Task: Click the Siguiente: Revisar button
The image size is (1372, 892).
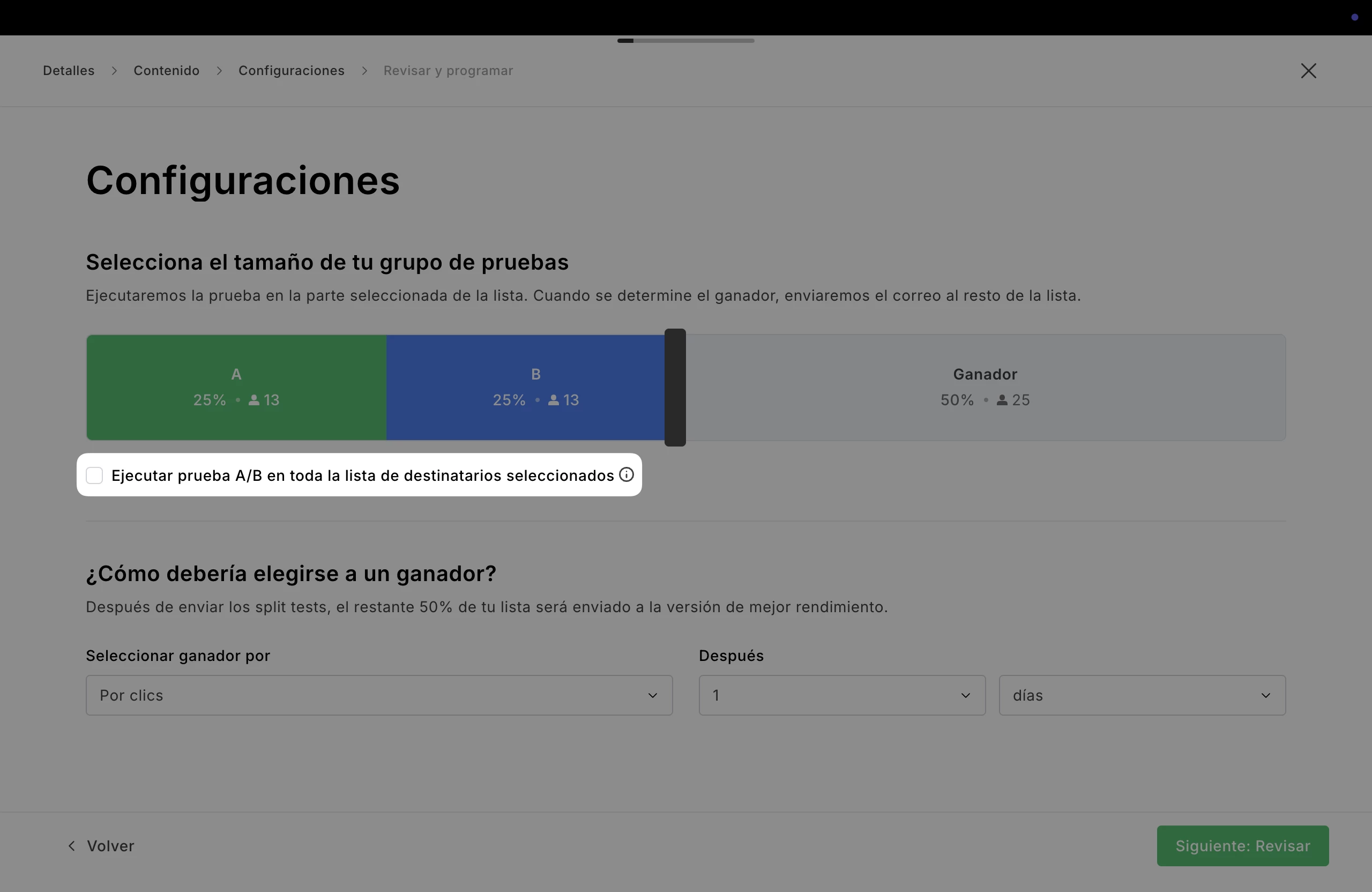Action: click(x=1242, y=845)
